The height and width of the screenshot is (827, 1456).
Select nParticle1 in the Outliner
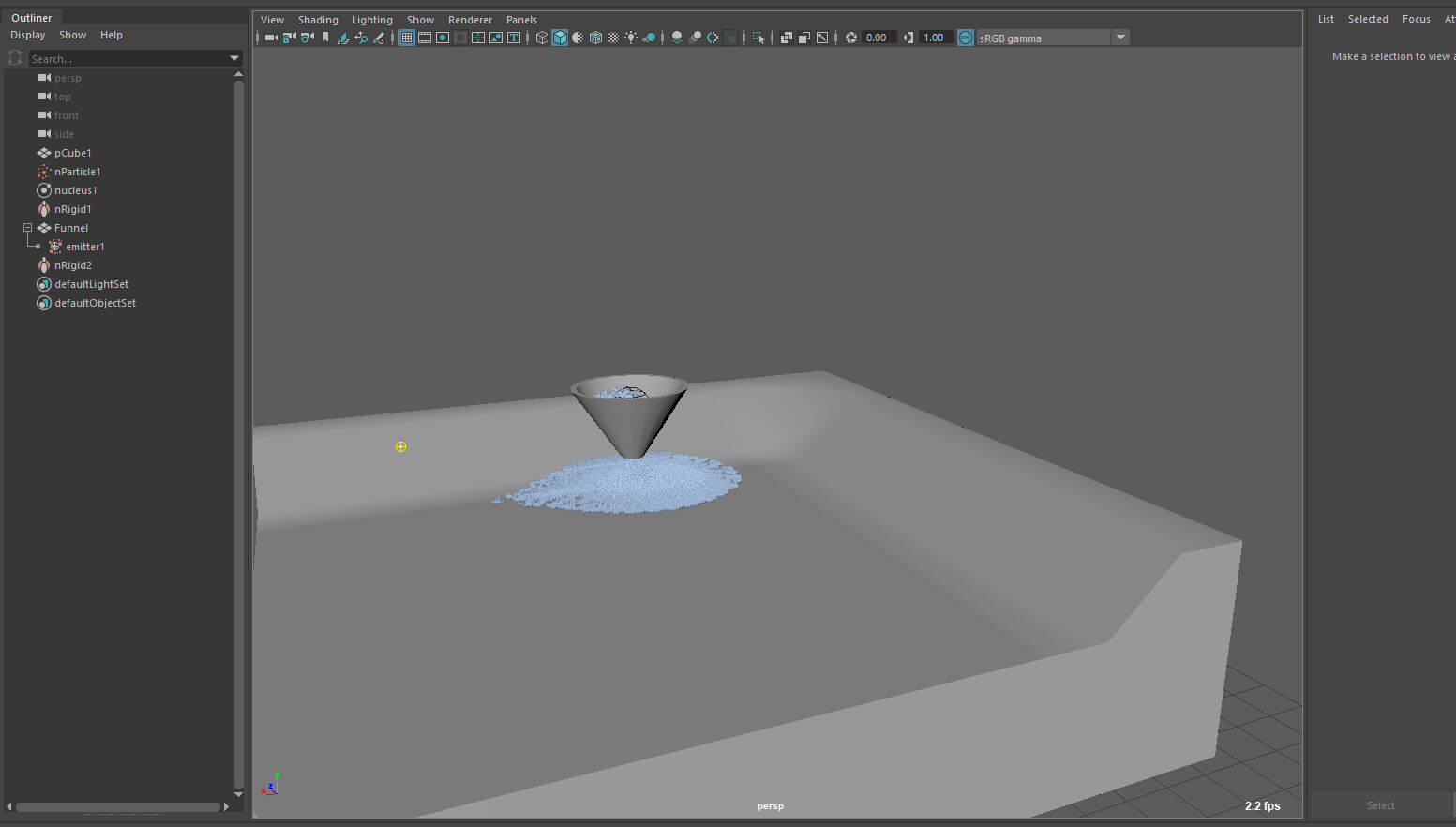(78, 172)
